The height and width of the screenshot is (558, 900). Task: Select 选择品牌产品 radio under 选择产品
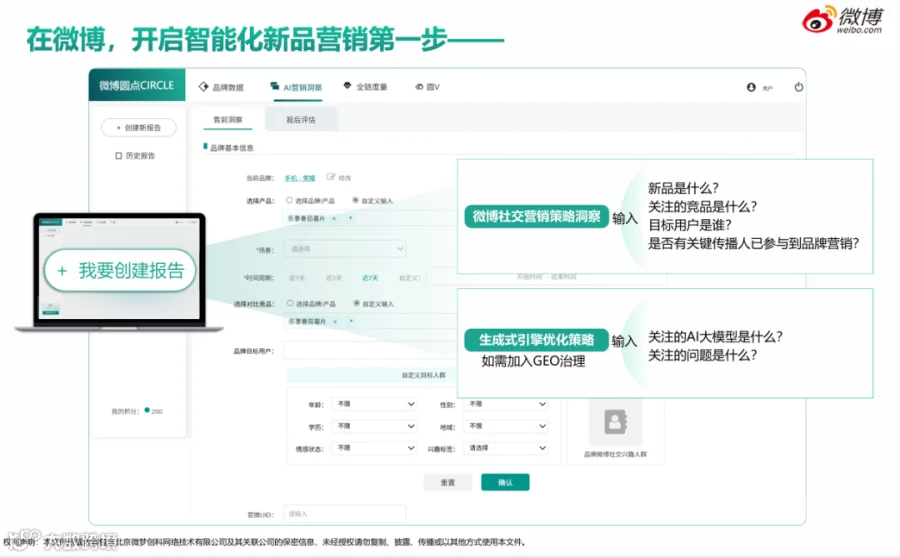click(x=289, y=200)
